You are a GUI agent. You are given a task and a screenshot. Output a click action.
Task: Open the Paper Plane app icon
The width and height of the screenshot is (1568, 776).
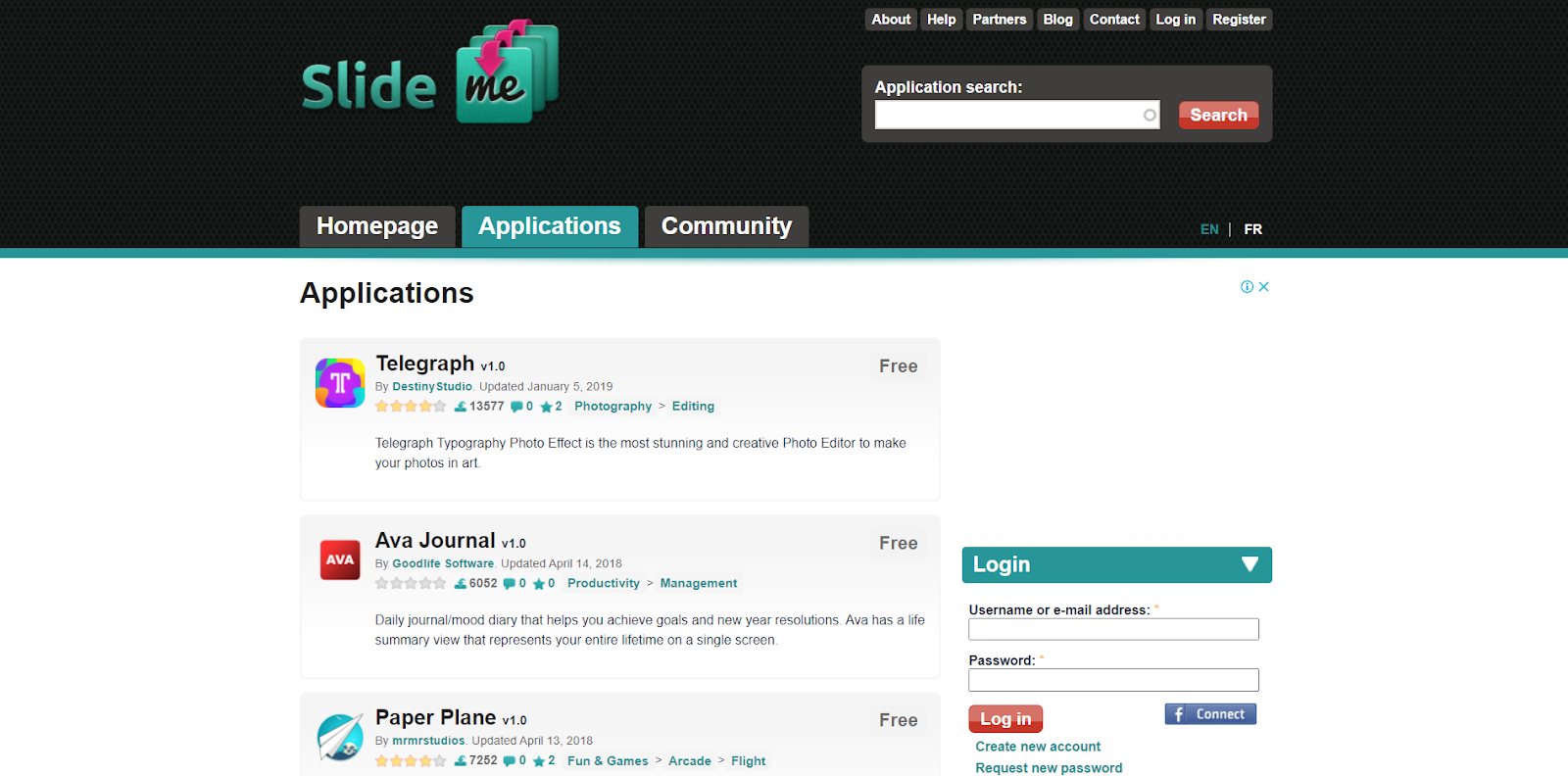pyautogui.click(x=340, y=737)
